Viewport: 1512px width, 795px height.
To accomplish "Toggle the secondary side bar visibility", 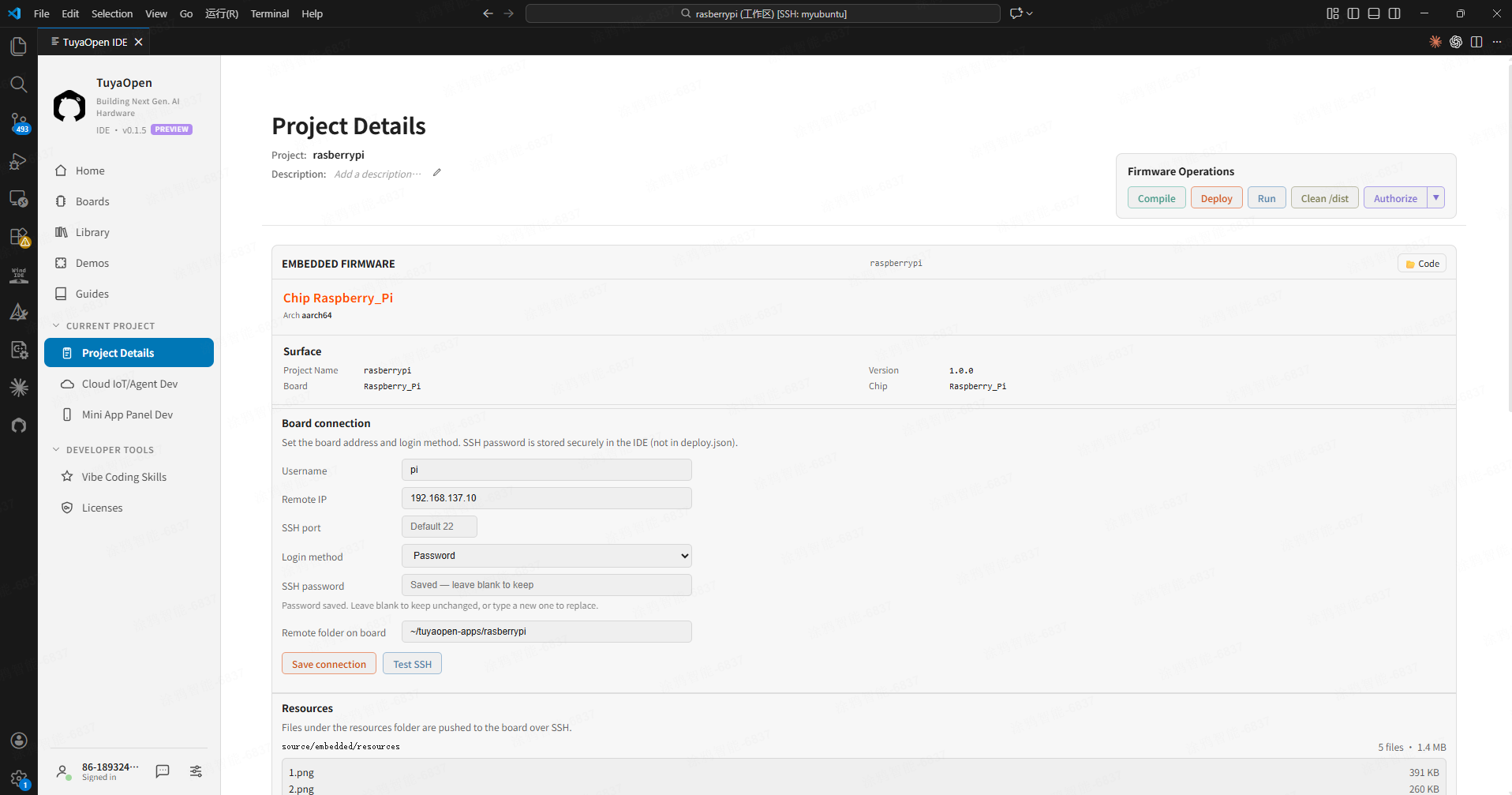I will click(1394, 13).
